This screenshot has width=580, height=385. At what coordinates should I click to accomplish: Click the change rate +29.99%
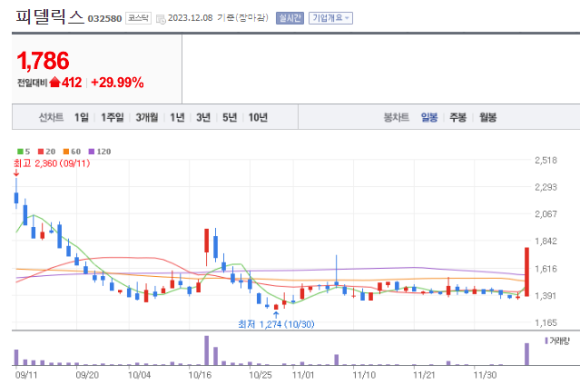pos(117,82)
